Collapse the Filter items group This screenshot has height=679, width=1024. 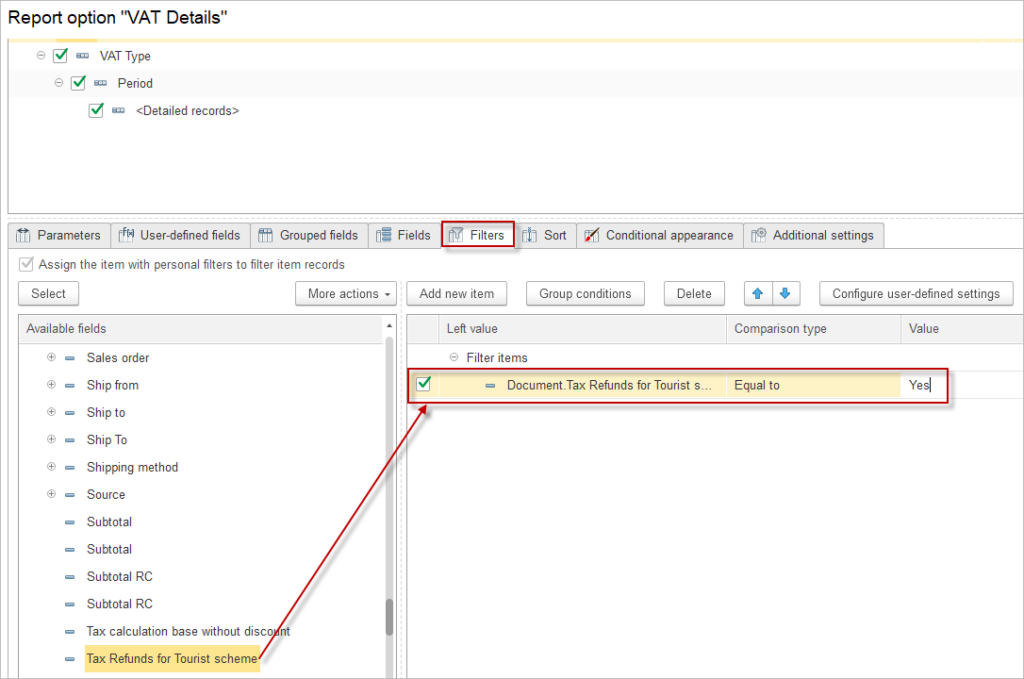(454, 357)
